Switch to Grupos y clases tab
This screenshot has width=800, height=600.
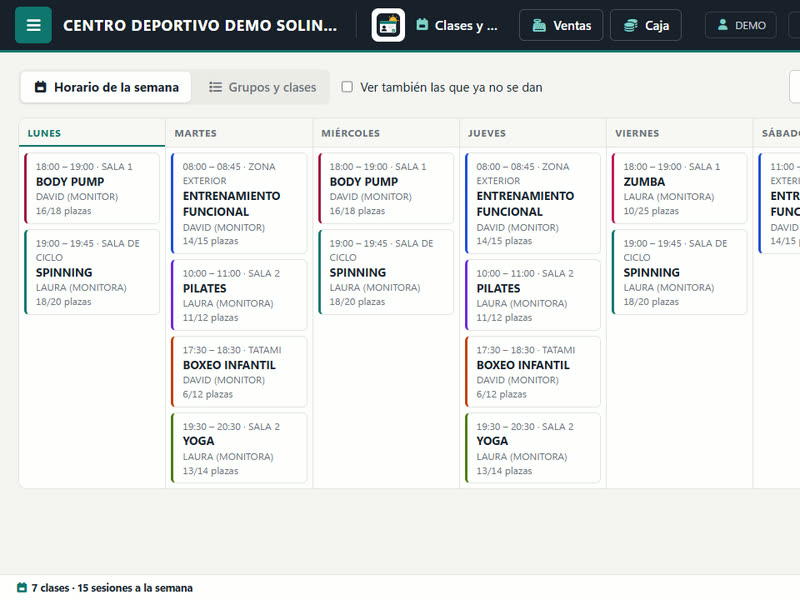click(262, 87)
